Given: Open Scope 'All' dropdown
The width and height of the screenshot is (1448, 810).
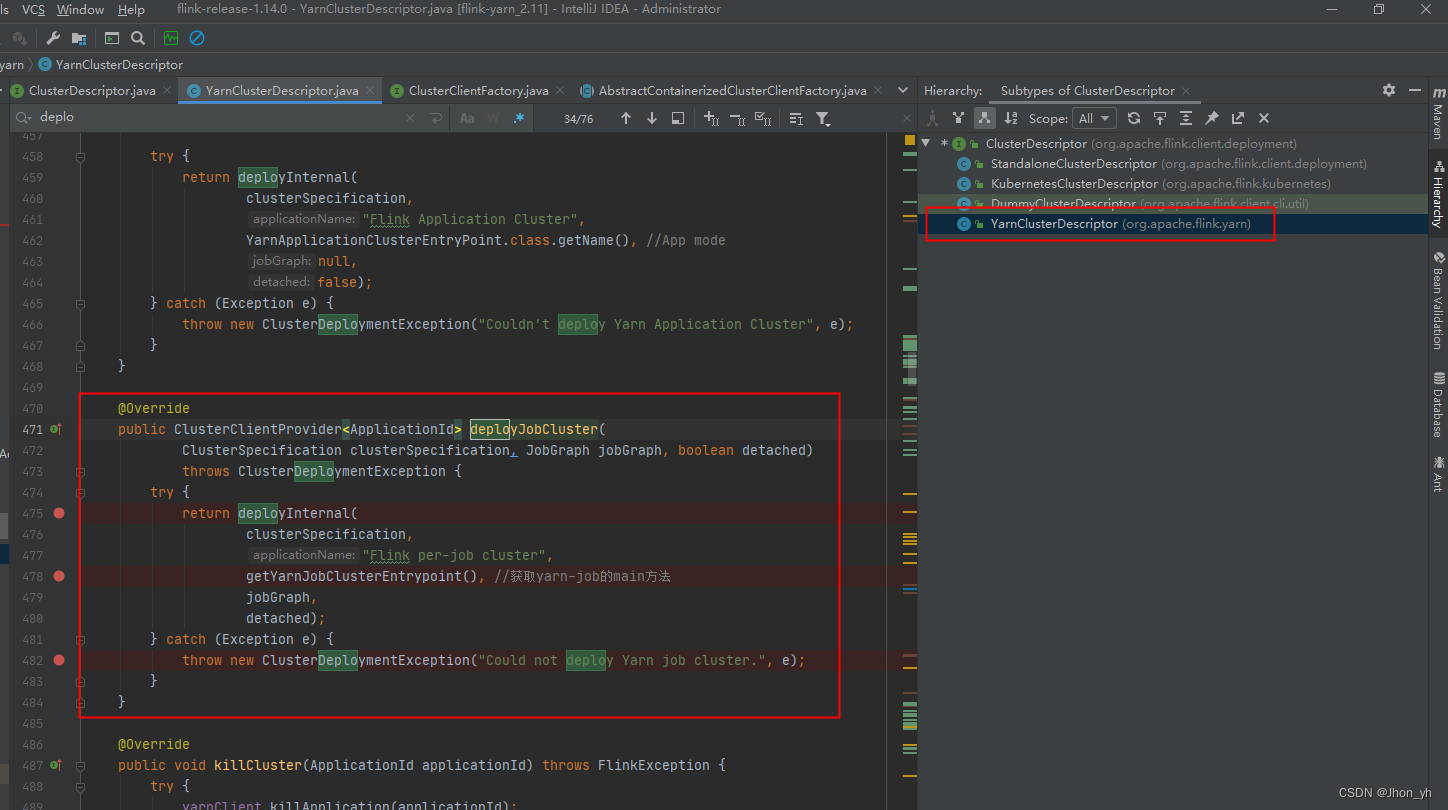Looking at the screenshot, I should point(1095,118).
